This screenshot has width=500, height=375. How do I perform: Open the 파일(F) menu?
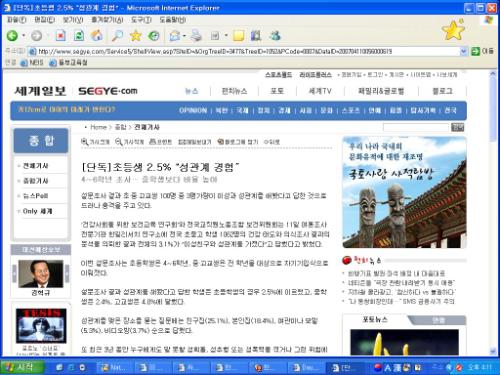(x=16, y=20)
